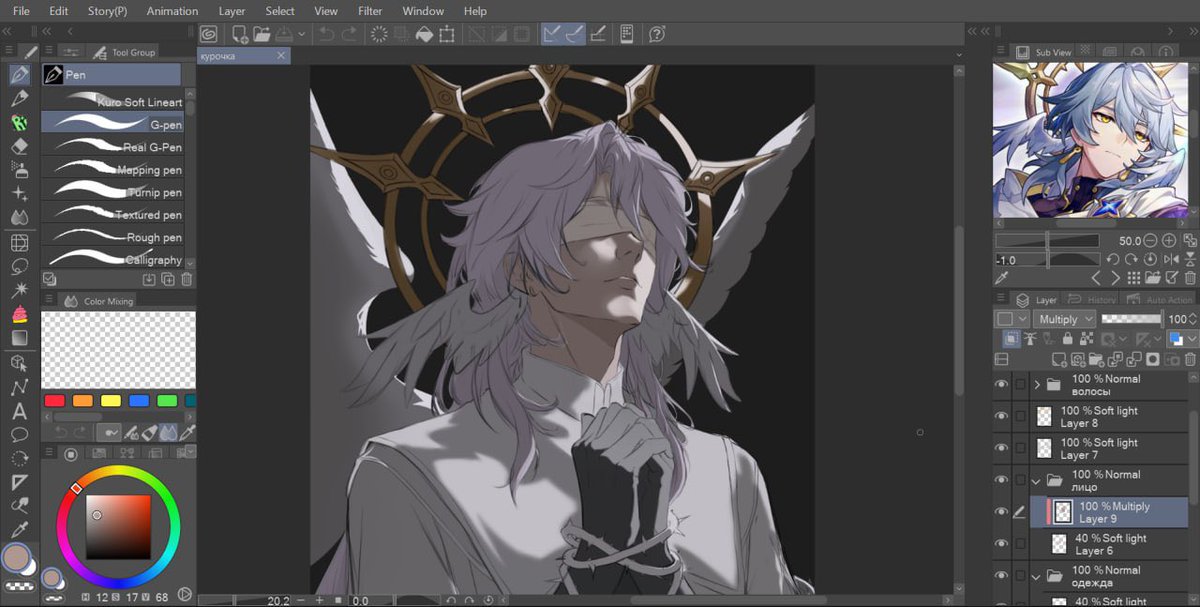Switch to the History tab
The height and width of the screenshot is (607, 1200).
tap(1091, 299)
